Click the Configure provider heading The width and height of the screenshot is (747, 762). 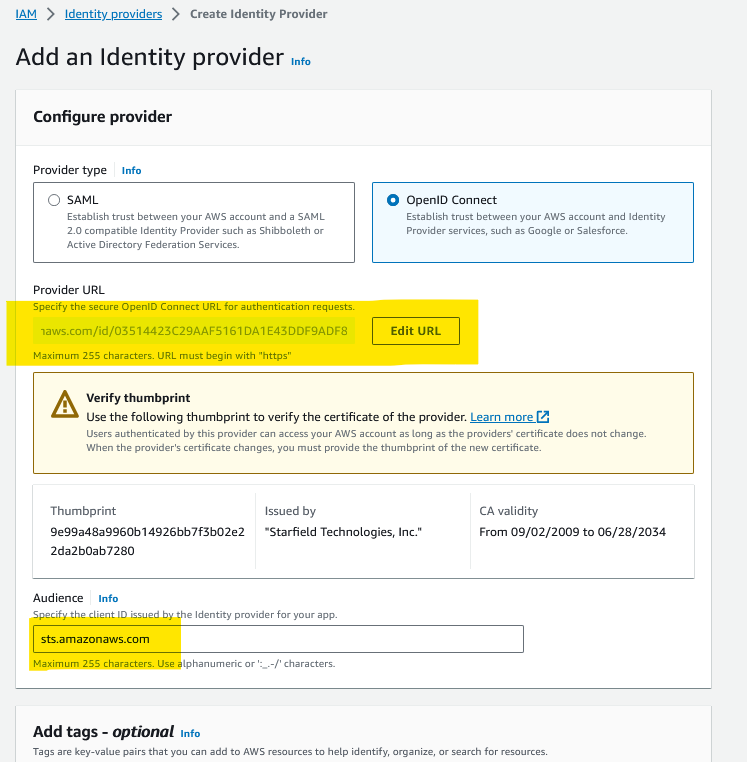[x=103, y=117]
